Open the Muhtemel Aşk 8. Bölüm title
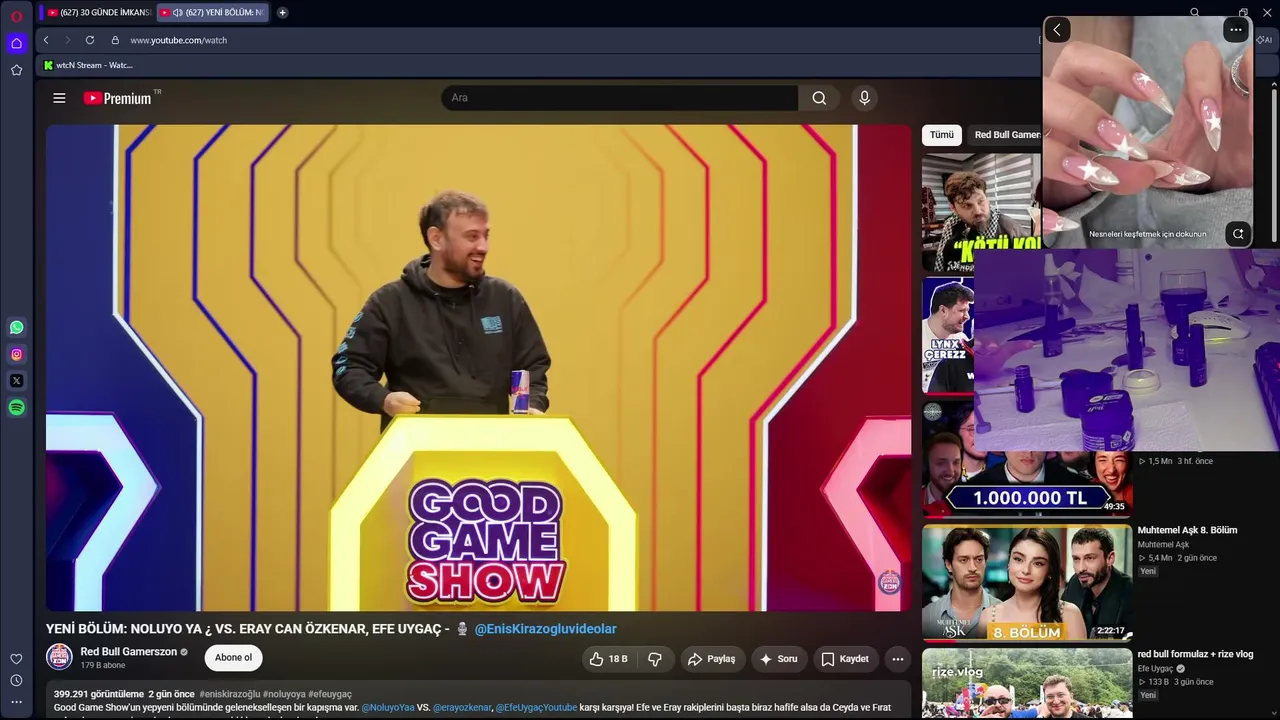This screenshot has width=1280, height=720. coord(1187,530)
